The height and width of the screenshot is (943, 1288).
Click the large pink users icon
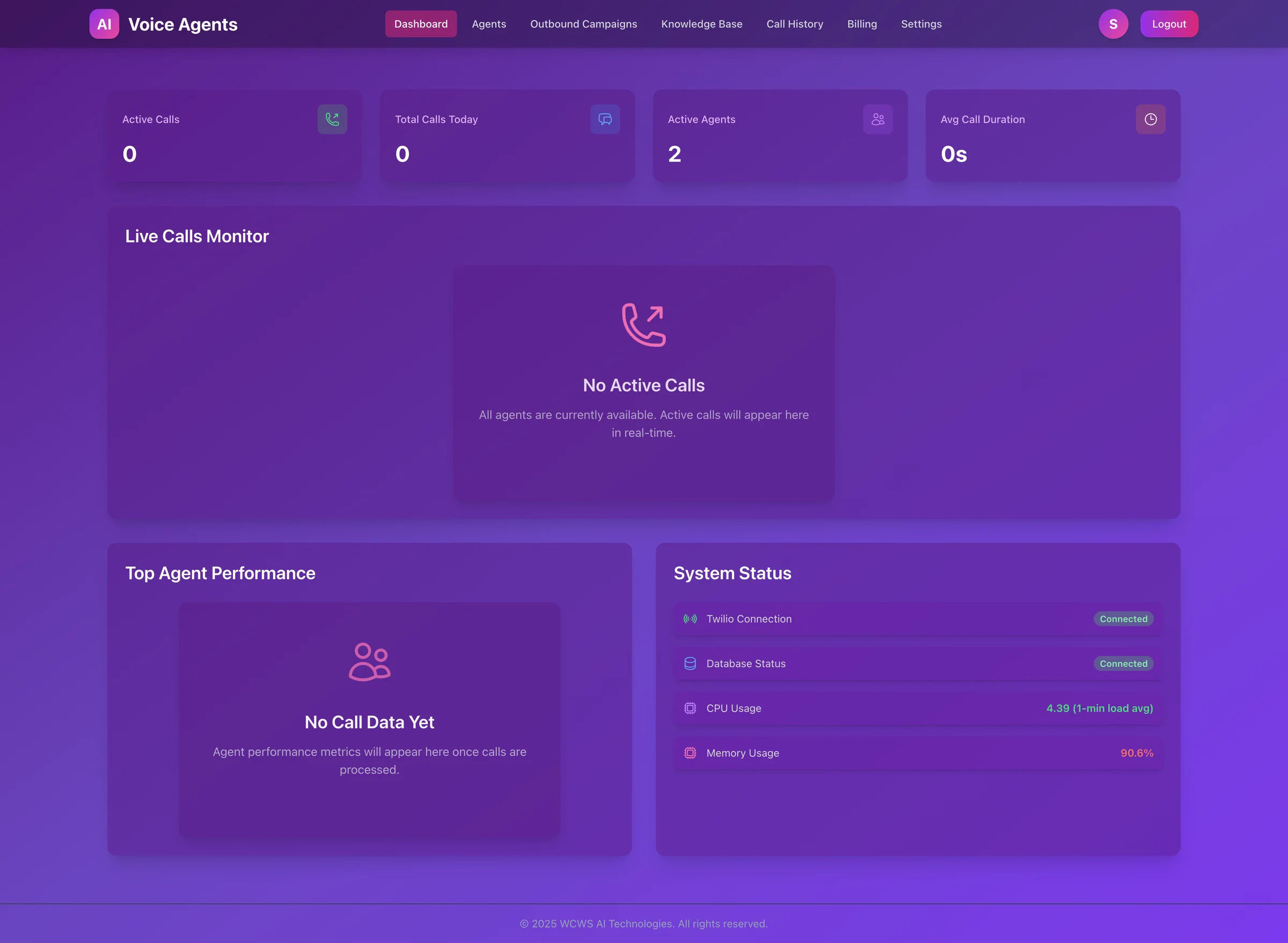point(369,662)
